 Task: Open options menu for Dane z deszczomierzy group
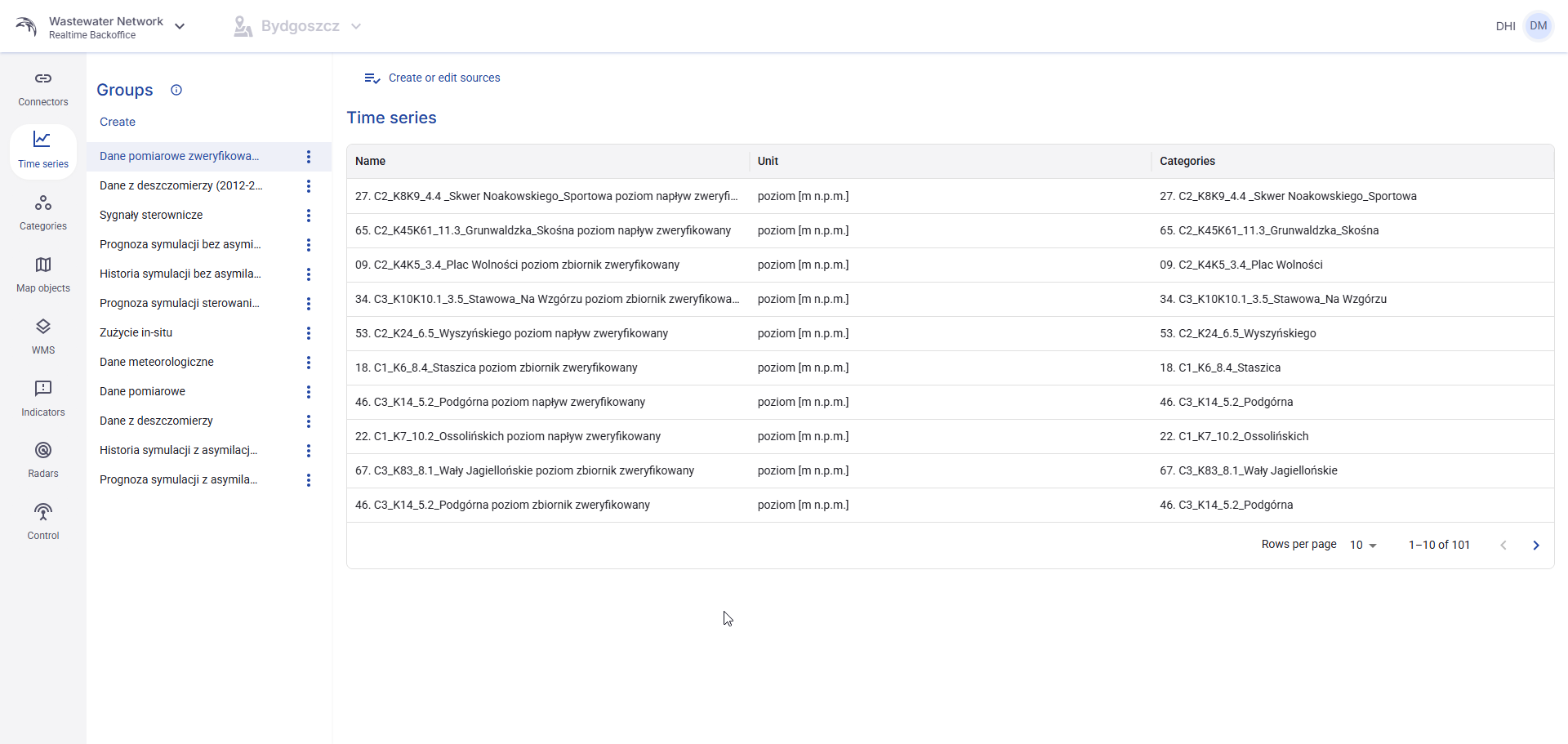pyautogui.click(x=309, y=421)
